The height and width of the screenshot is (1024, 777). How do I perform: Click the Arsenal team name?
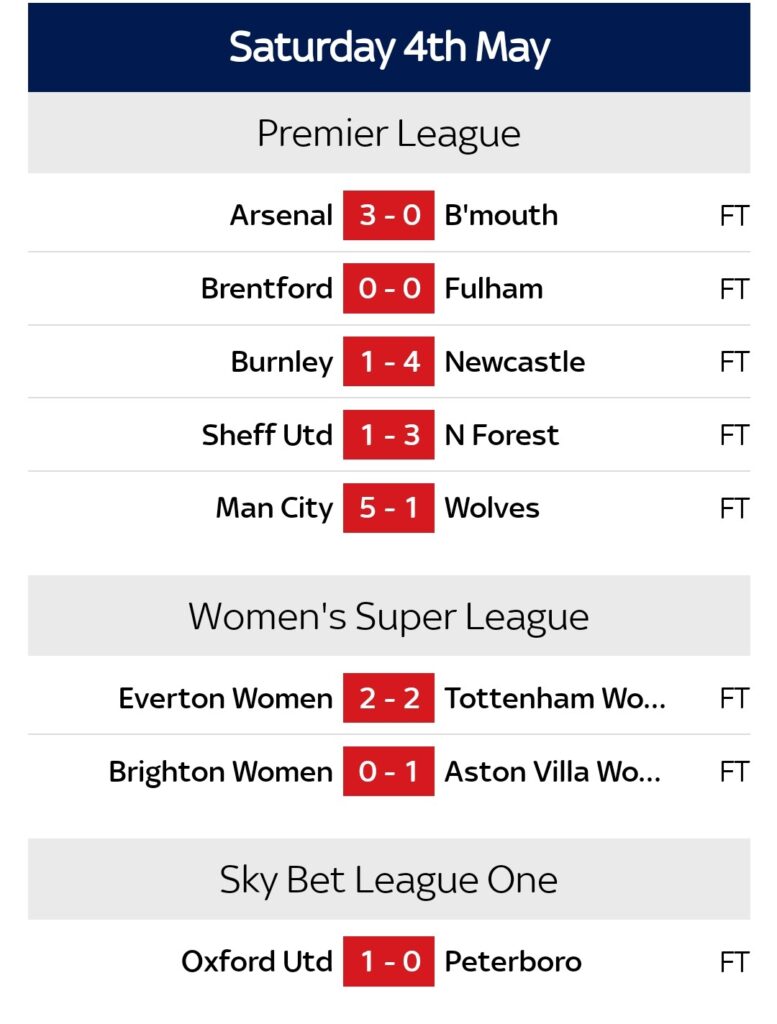(281, 215)
